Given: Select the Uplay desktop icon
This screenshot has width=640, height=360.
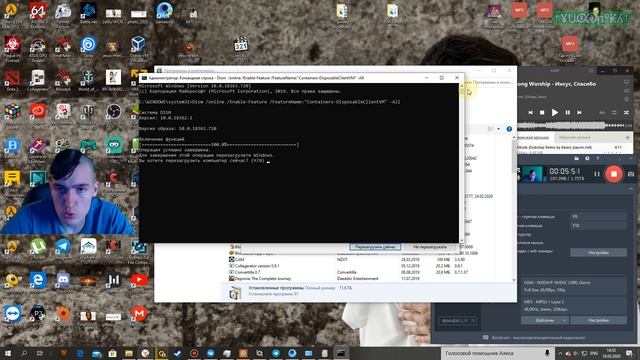Looking at the screenshot, I should [x=88, y=46].
